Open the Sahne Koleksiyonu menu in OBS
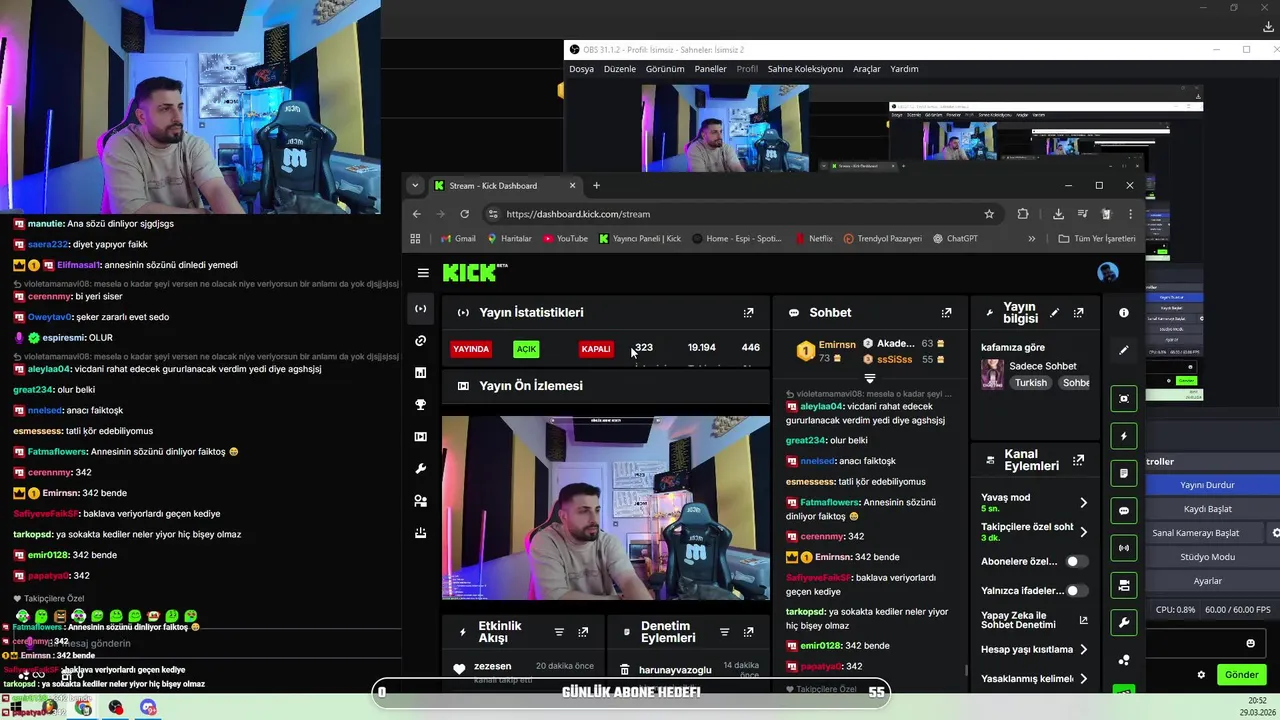This screenshot has width=1280, height=720. click(805, 69)
